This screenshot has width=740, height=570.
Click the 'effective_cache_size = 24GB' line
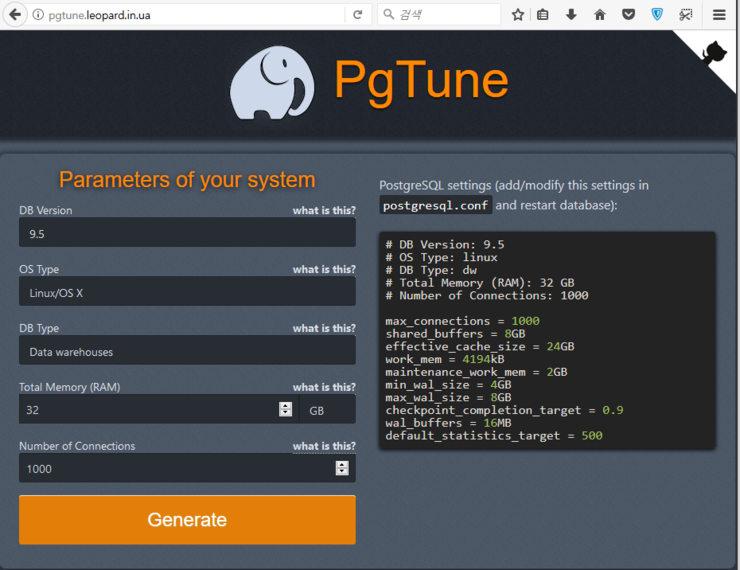click(x=479, y=347)
